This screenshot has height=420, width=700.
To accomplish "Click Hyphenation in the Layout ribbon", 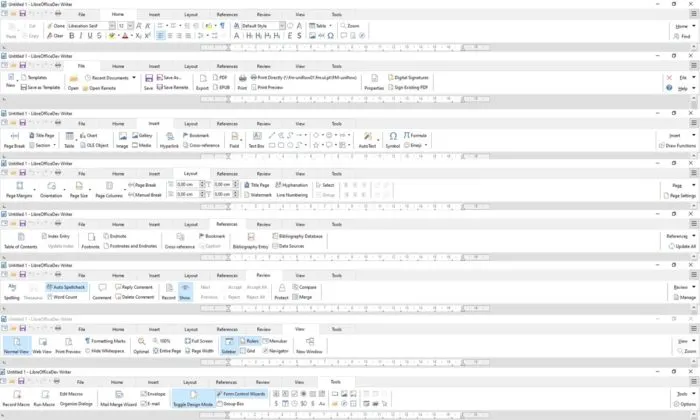I will (x=292, y=185).
